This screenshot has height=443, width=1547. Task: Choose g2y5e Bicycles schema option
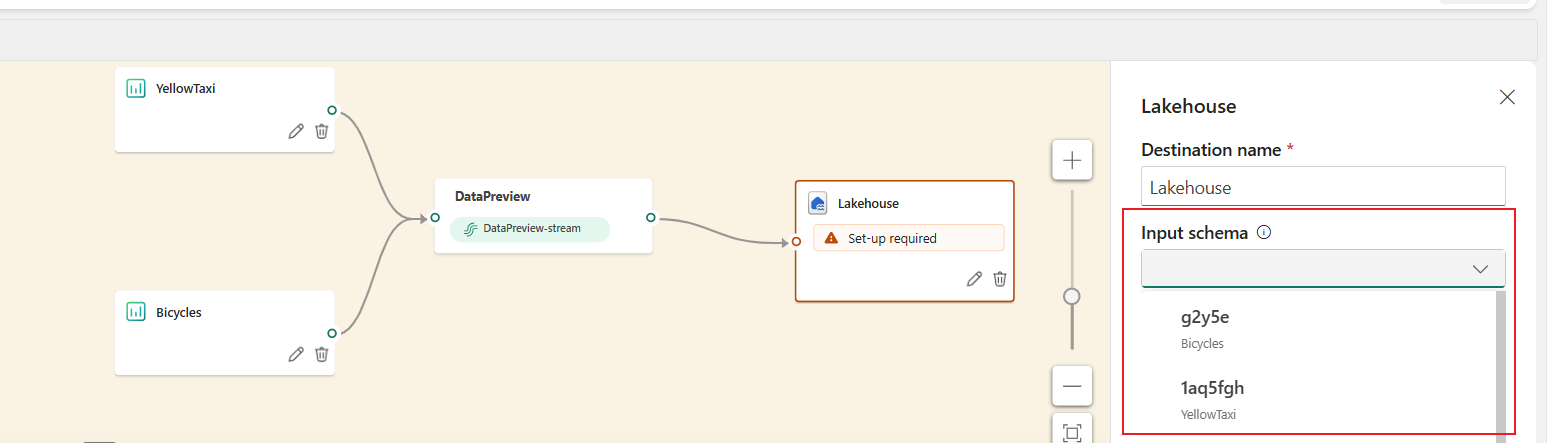click(1318, 329)
